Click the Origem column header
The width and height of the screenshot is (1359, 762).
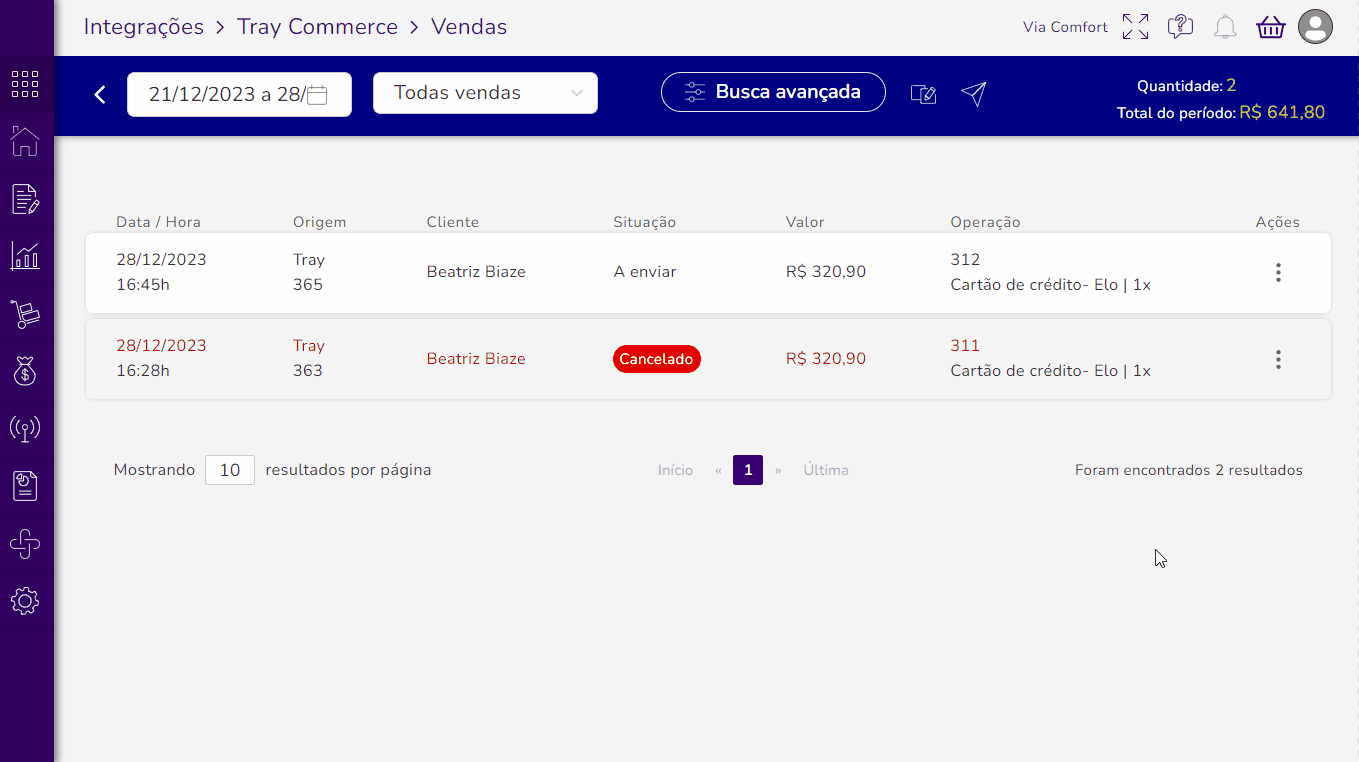(x=319, y=222)
